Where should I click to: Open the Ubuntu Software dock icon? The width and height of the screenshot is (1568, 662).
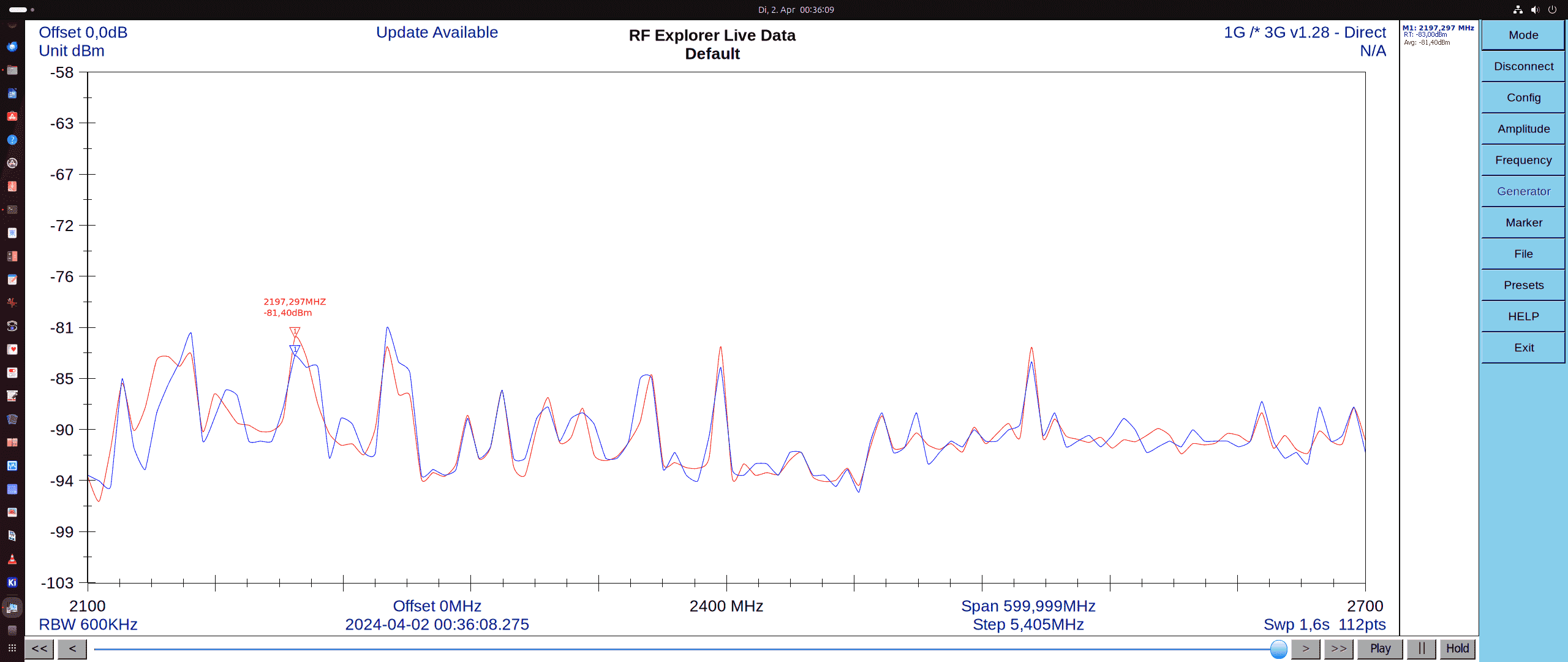click(x=12, y=116)
